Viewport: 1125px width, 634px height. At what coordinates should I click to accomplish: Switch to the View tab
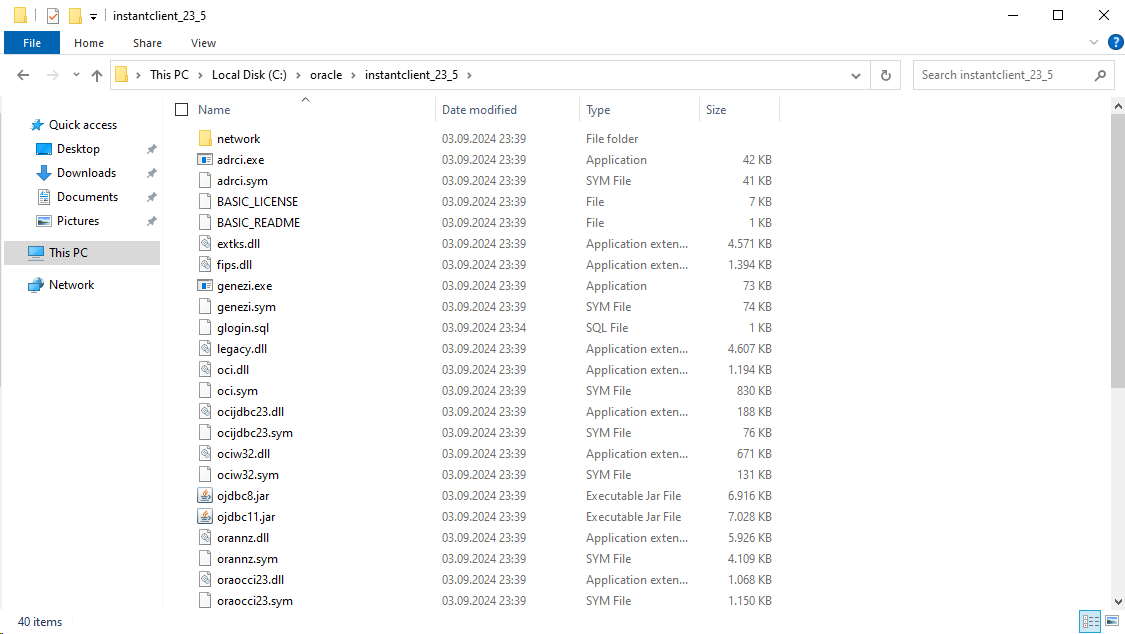point(203,43)
